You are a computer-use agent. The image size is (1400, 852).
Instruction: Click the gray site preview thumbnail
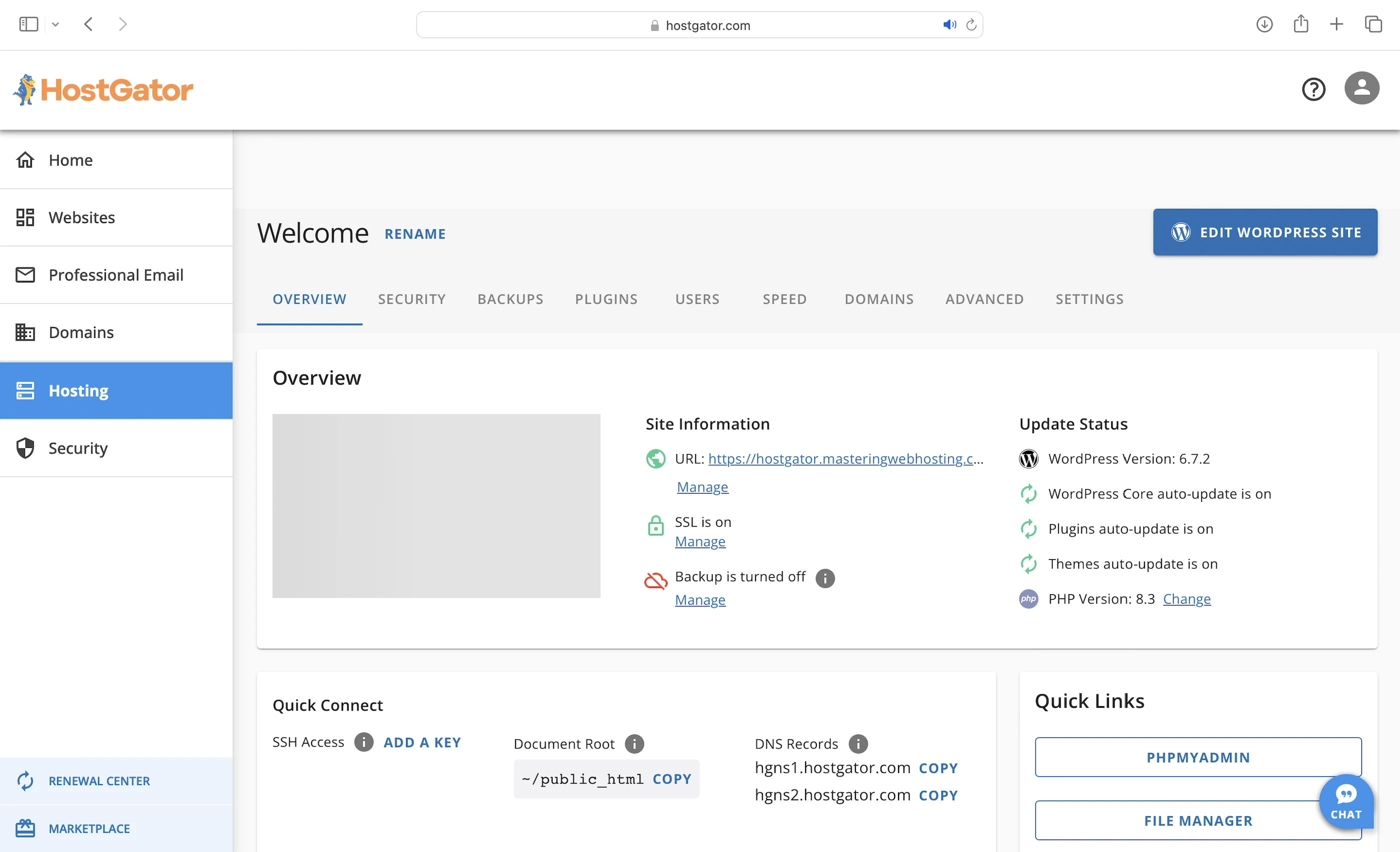pos(436,505)
